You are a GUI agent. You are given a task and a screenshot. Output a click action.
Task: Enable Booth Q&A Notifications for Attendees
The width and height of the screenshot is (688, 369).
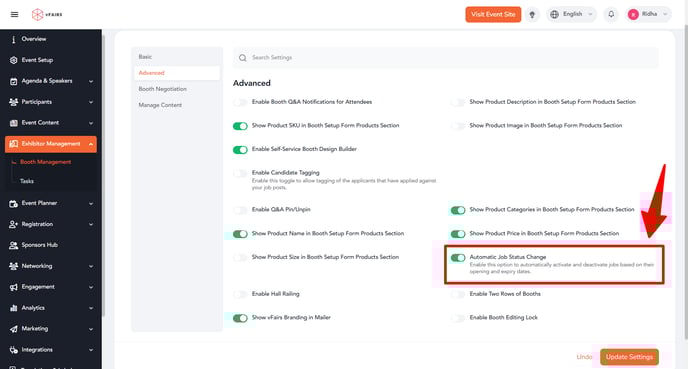point(240,102)
